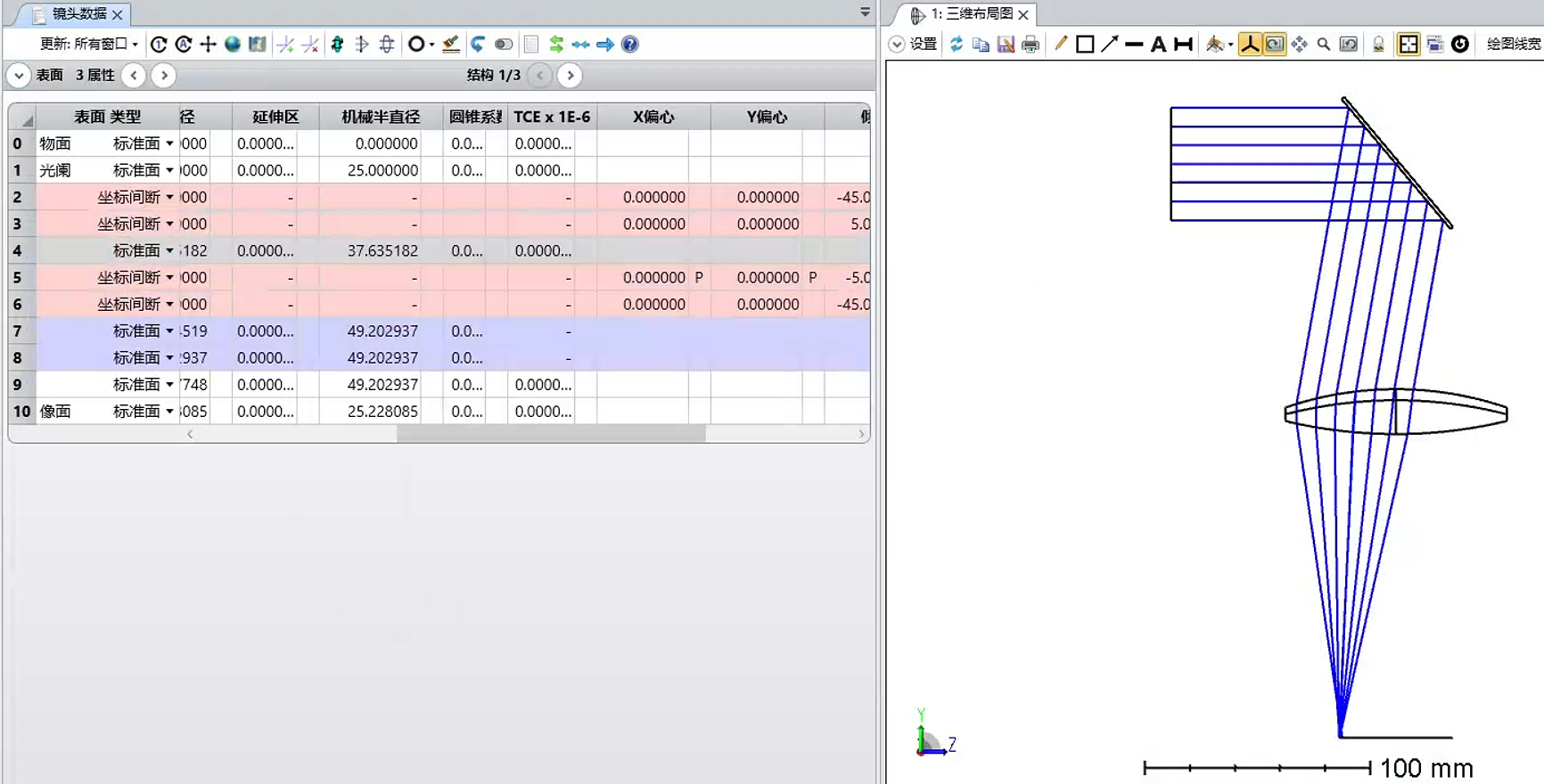Toggle the rotation axes display button
The height and width of the screenshot is (784, 1544).
1250,45
